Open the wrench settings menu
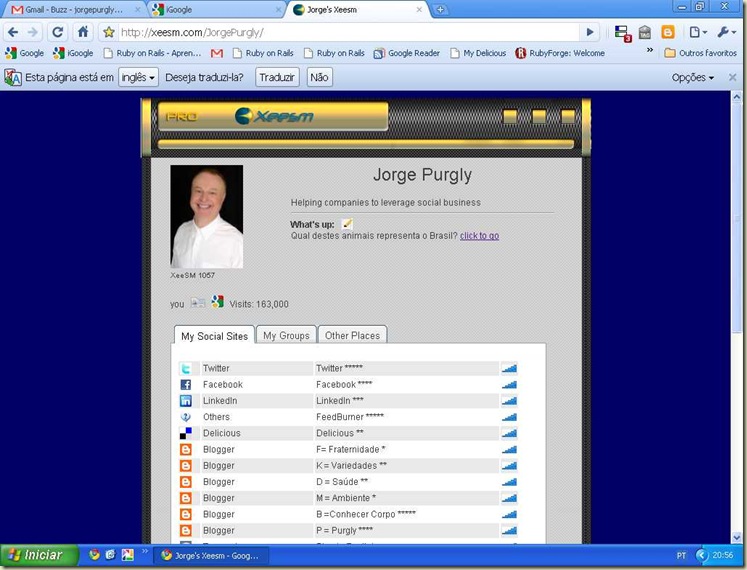The width and height of the screenshot is (747, 570). point(726,32)
